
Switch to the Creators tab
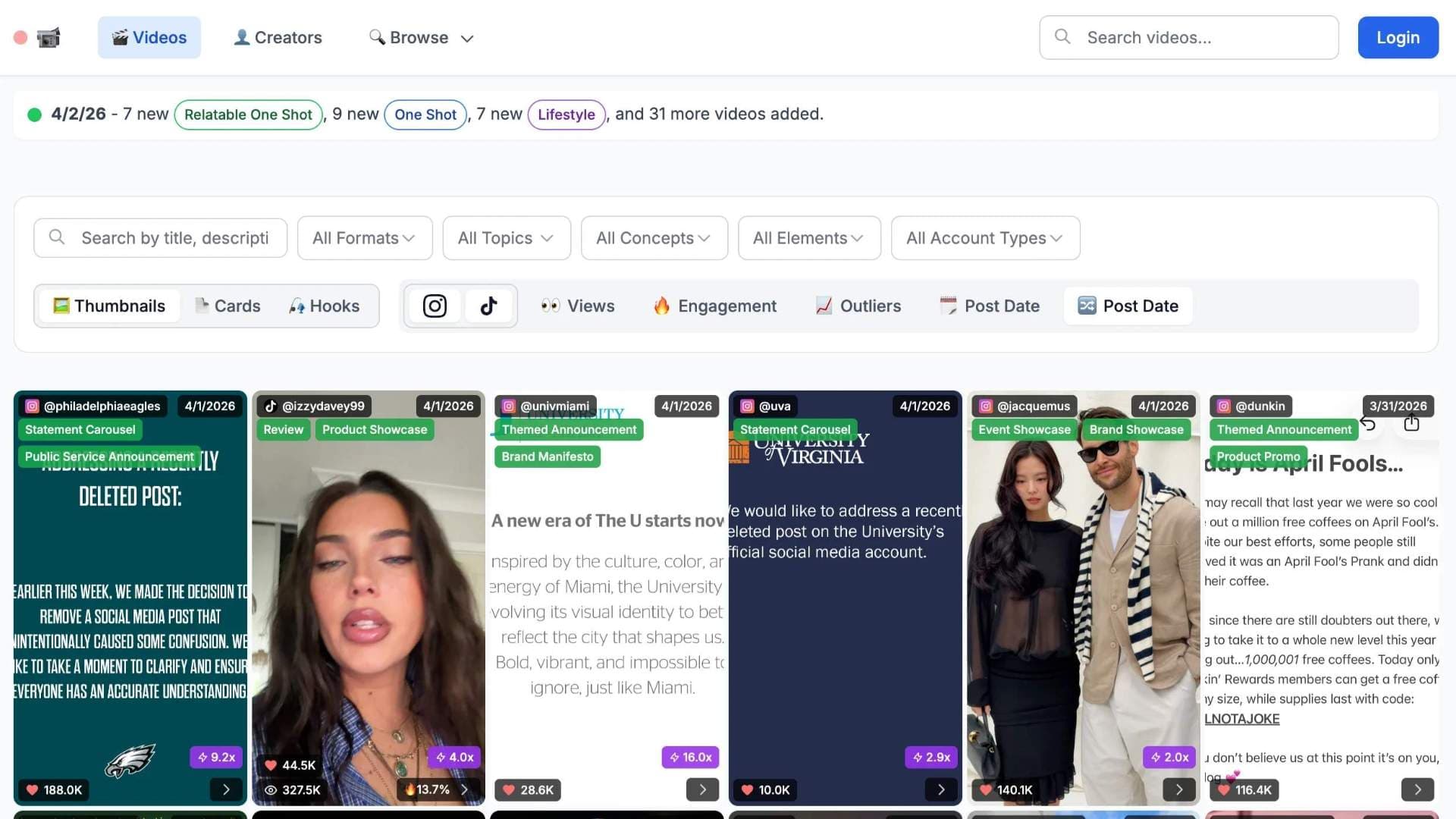click(x=277, y=37)
